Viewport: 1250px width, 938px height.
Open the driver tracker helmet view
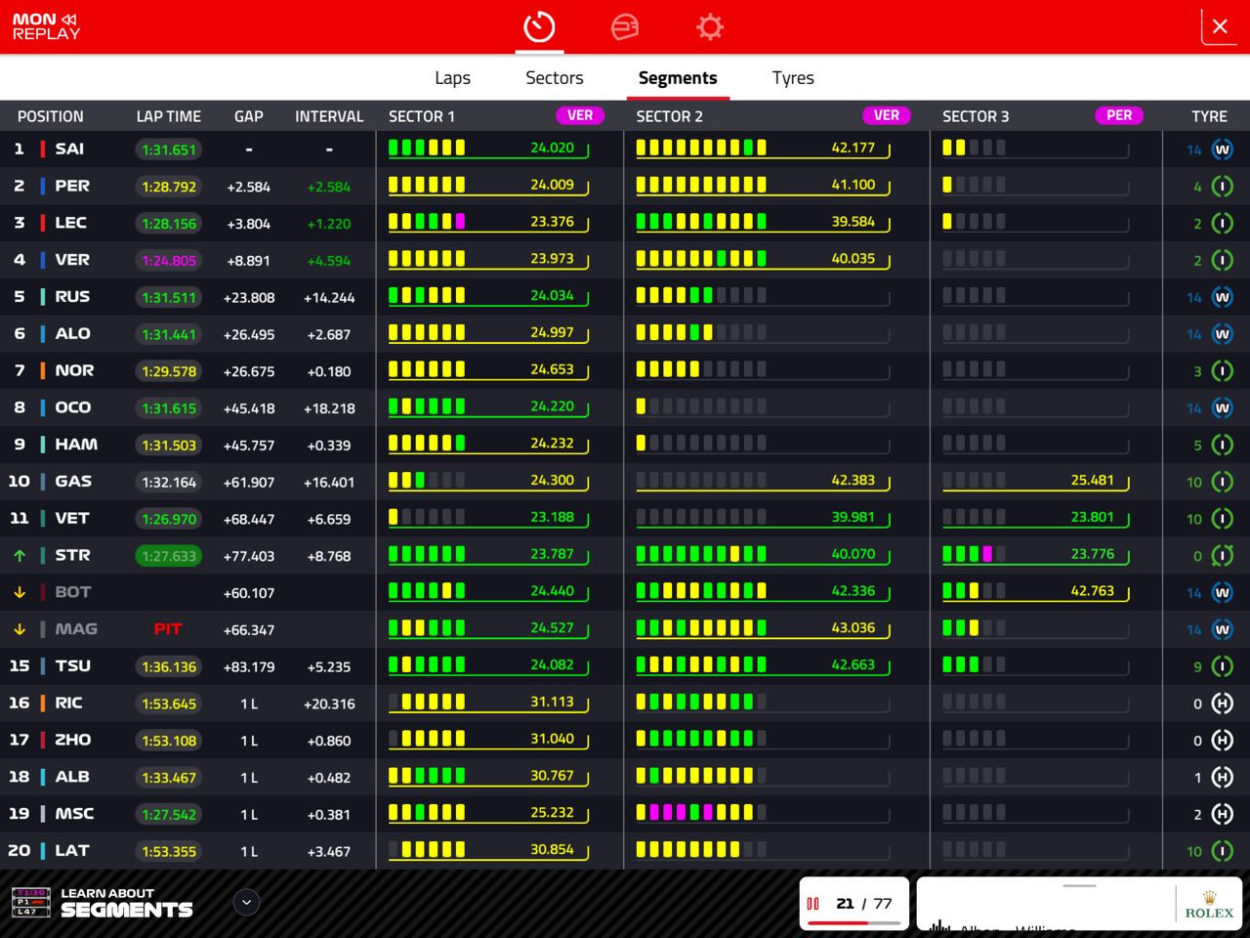click(x=625, y=27)
